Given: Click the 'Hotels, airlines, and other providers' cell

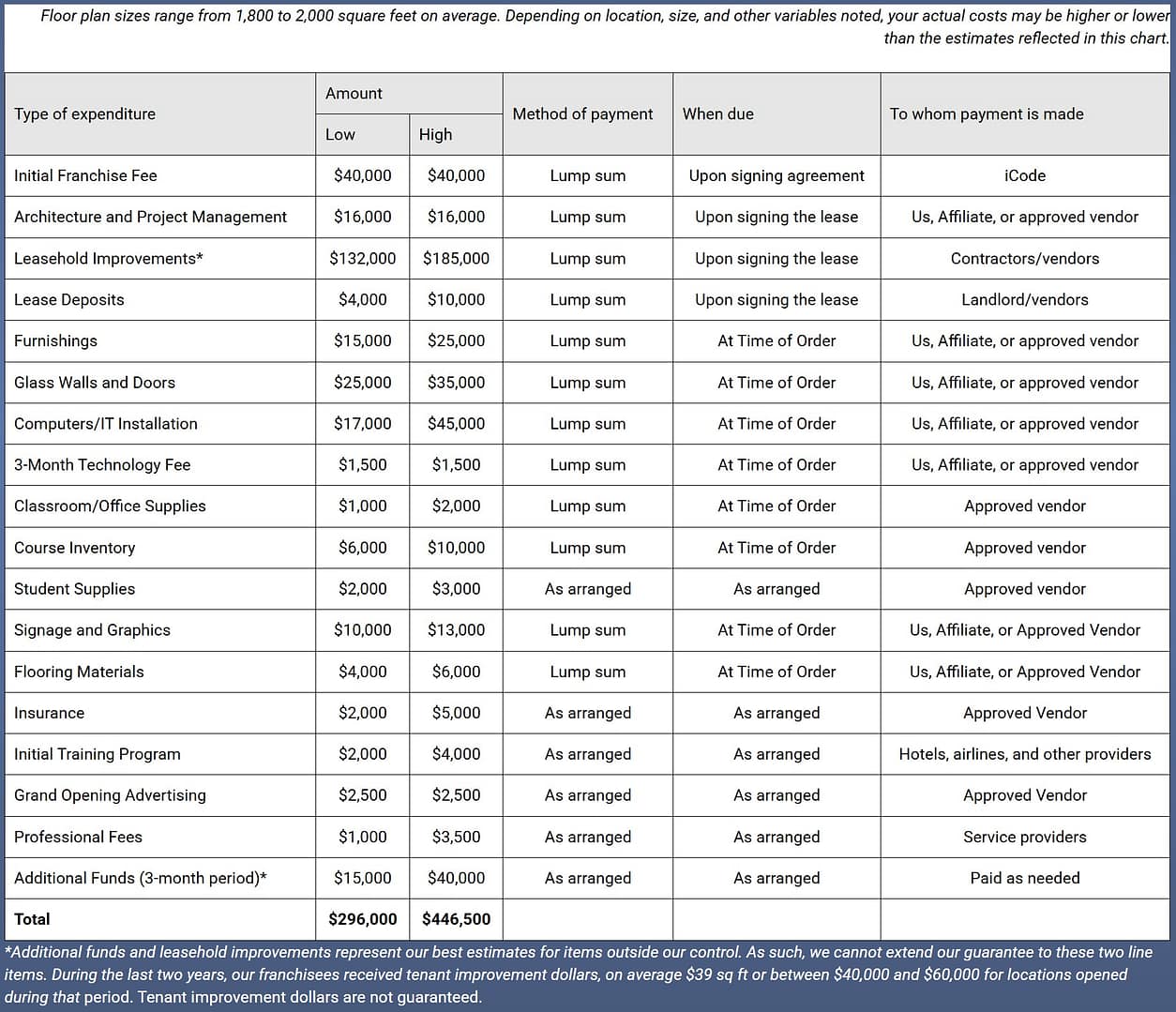Looking at the screenshot, I should click(x=1025, y=754).
